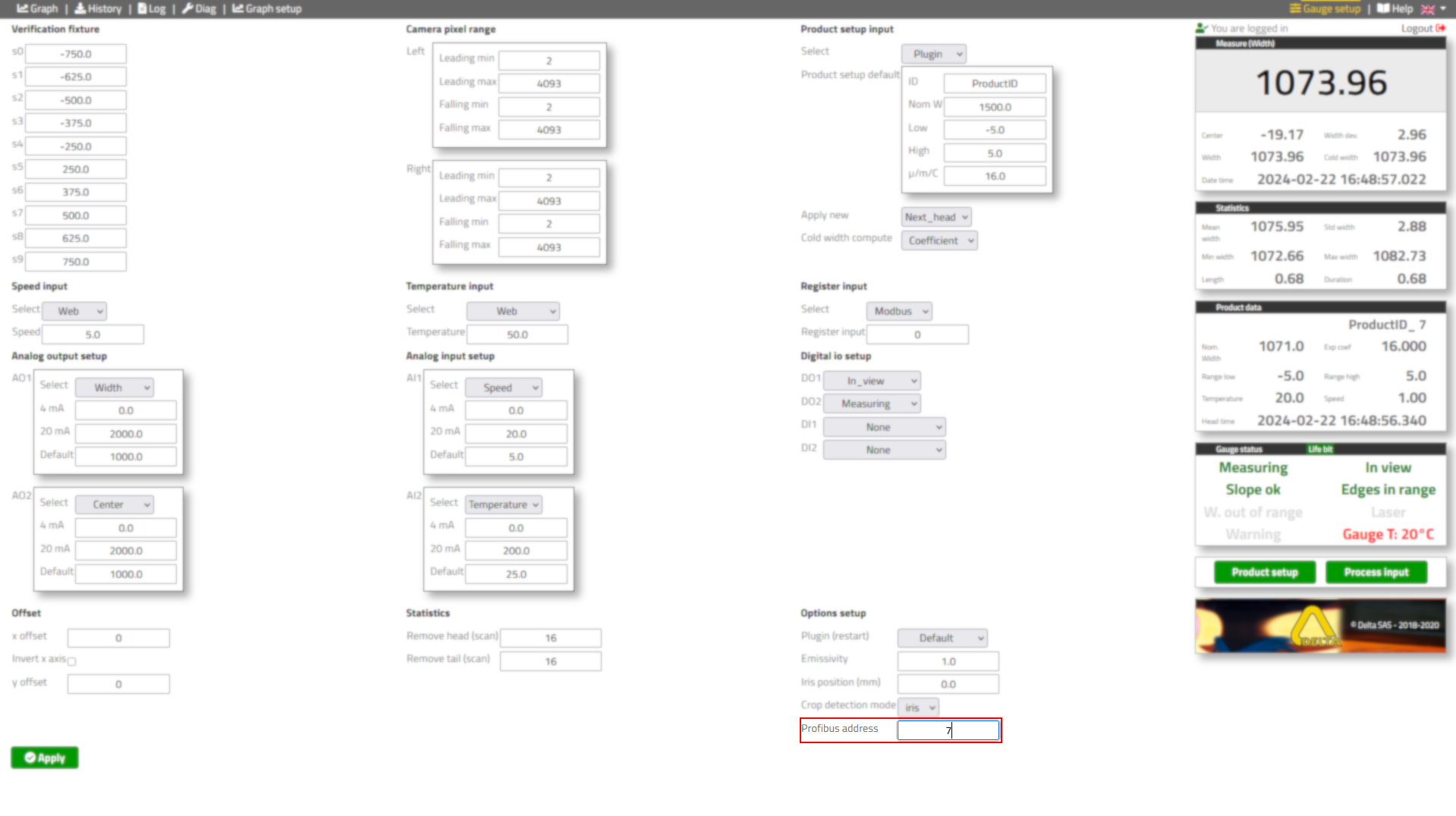Click the History download icon
1456x816 pixels.
pos(80,8)
